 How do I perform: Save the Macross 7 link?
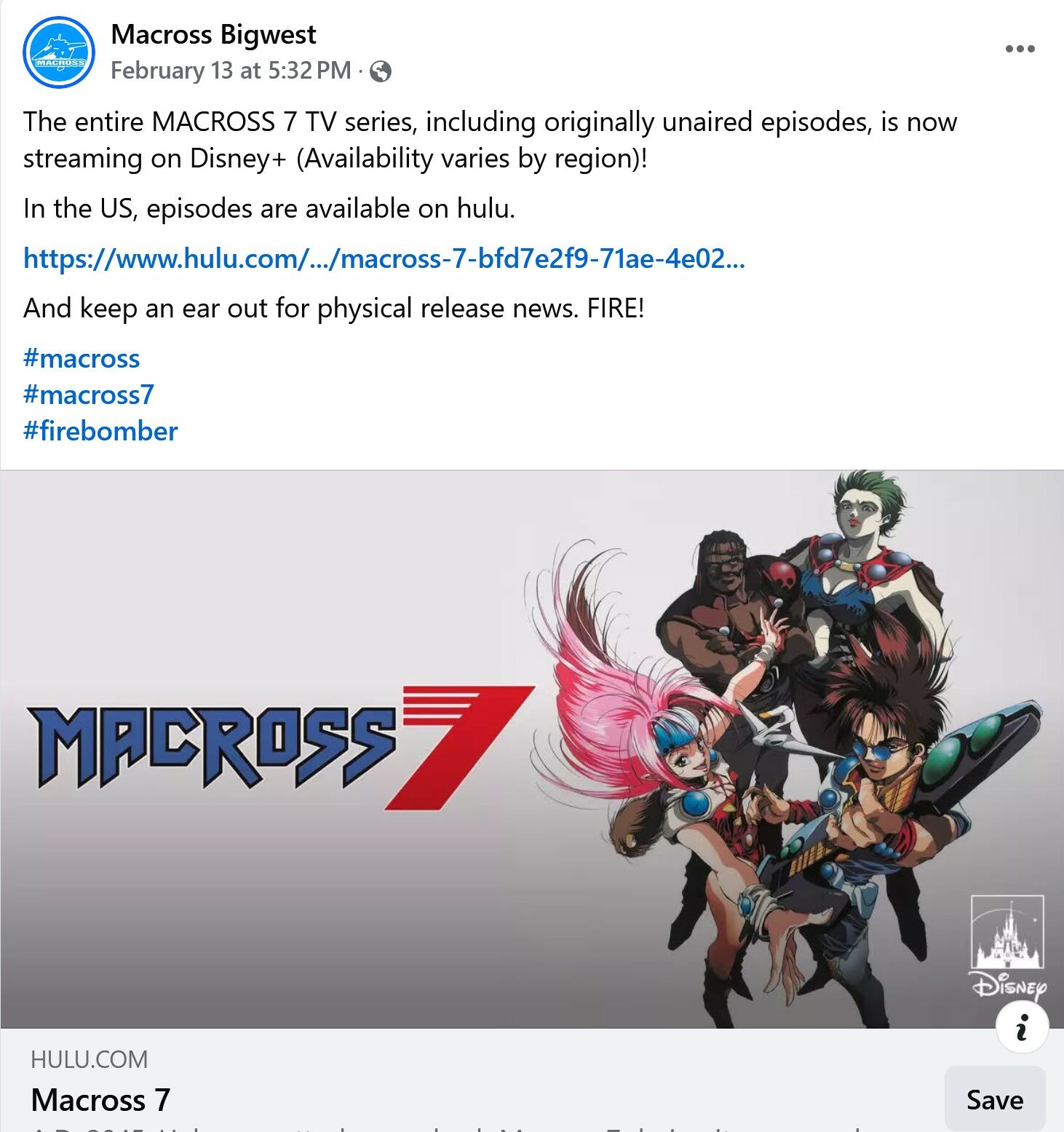pos(994,1099)
